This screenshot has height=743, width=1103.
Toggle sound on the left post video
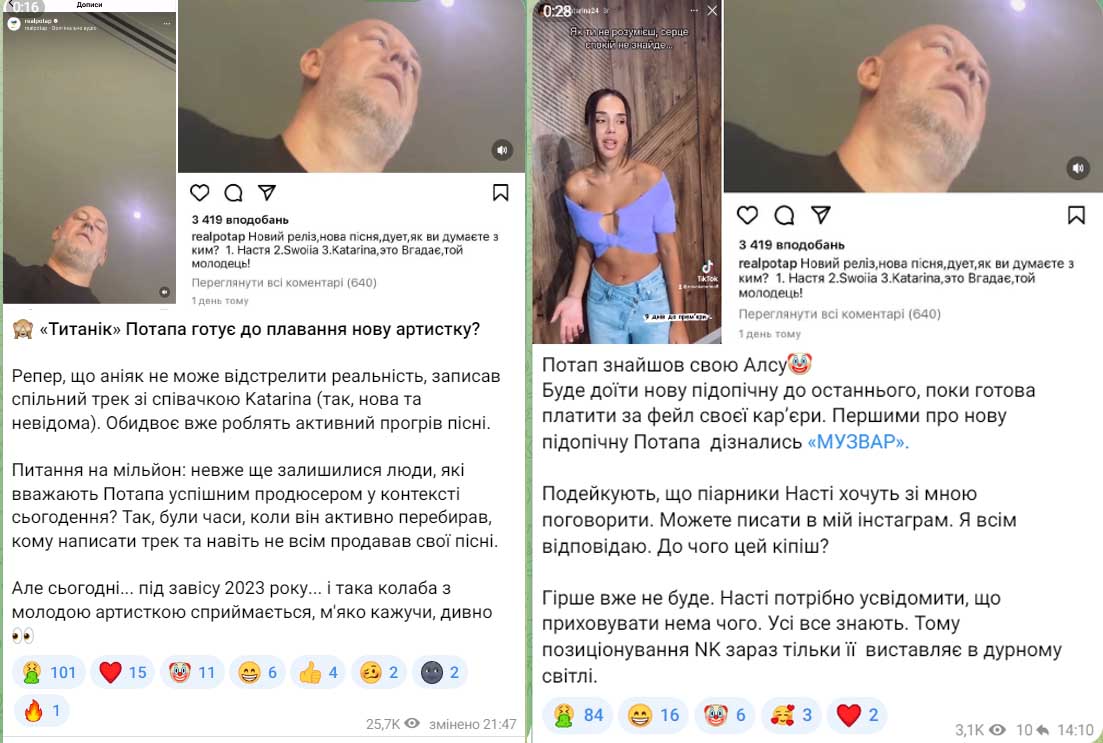(x=502, y=150)
